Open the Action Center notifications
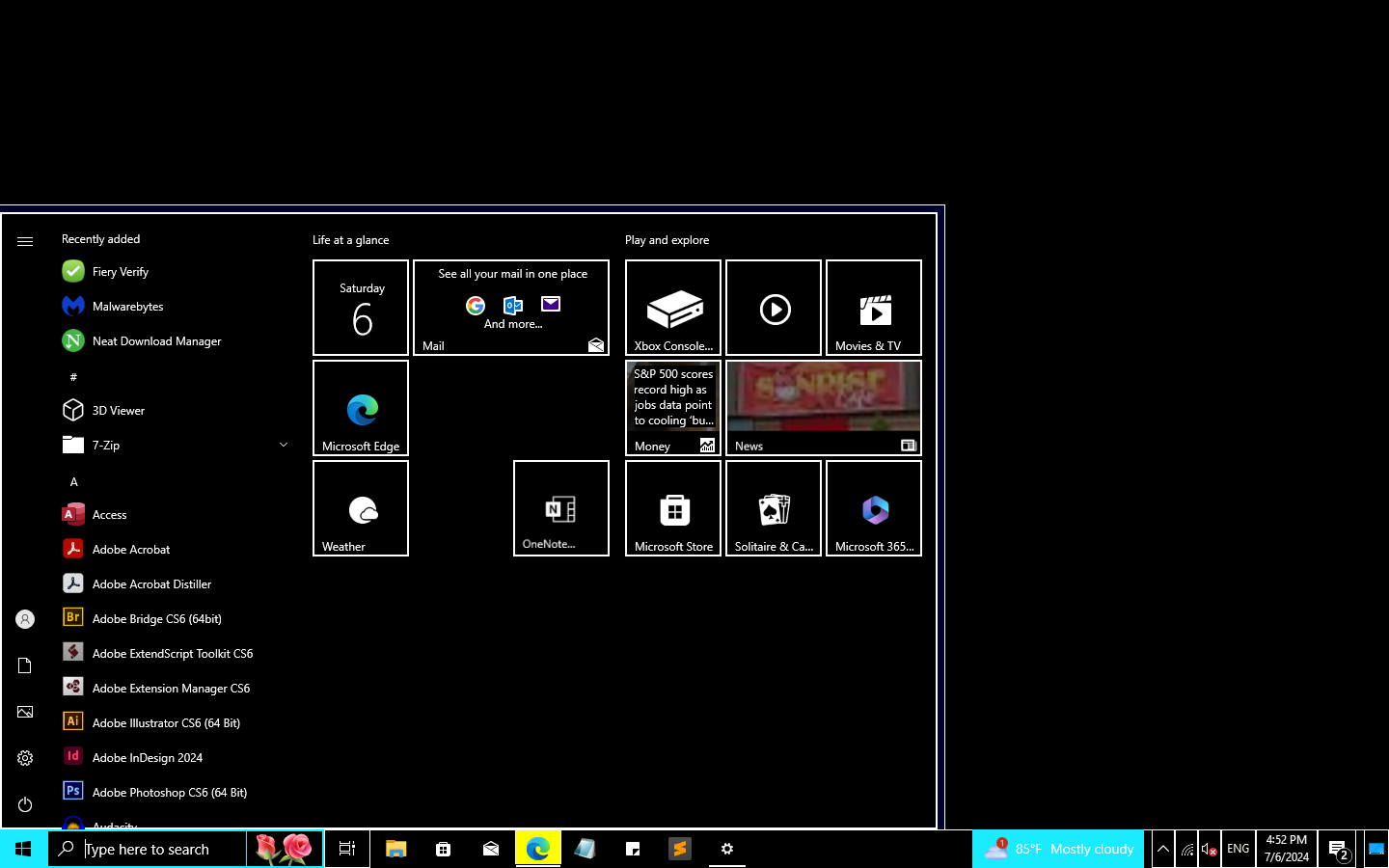 click(1337, 849)
